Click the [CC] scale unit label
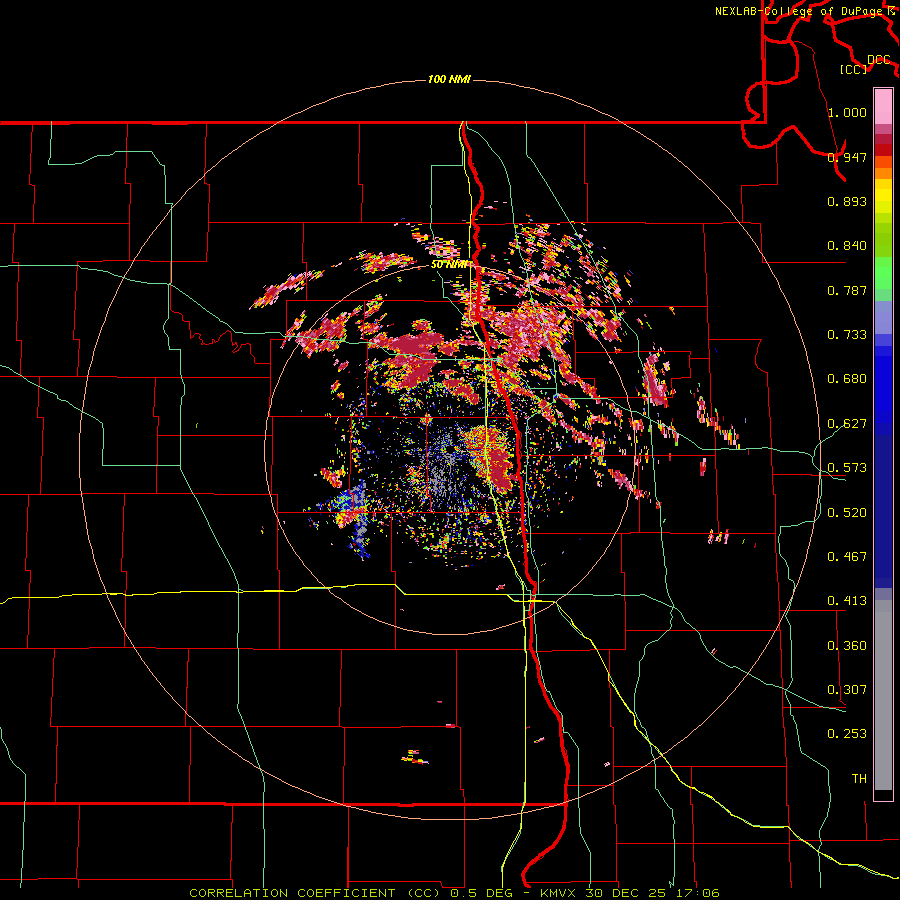Screen dimensions: 900x900 pos(854,69)
